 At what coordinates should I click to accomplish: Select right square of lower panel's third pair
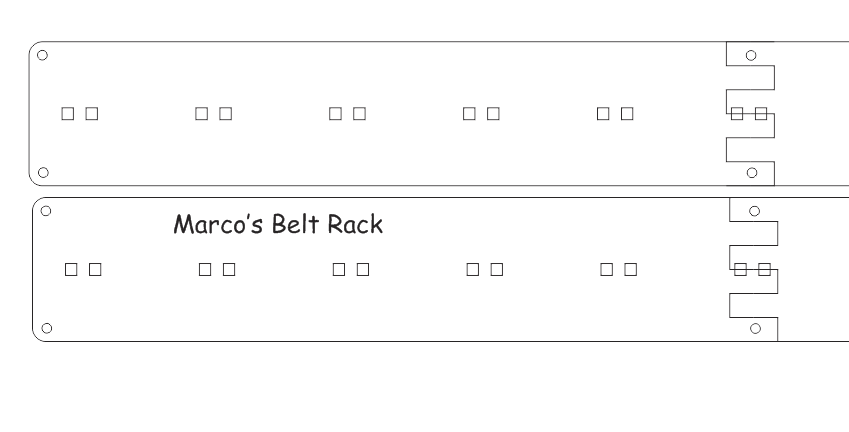click(x=363, y=269)
